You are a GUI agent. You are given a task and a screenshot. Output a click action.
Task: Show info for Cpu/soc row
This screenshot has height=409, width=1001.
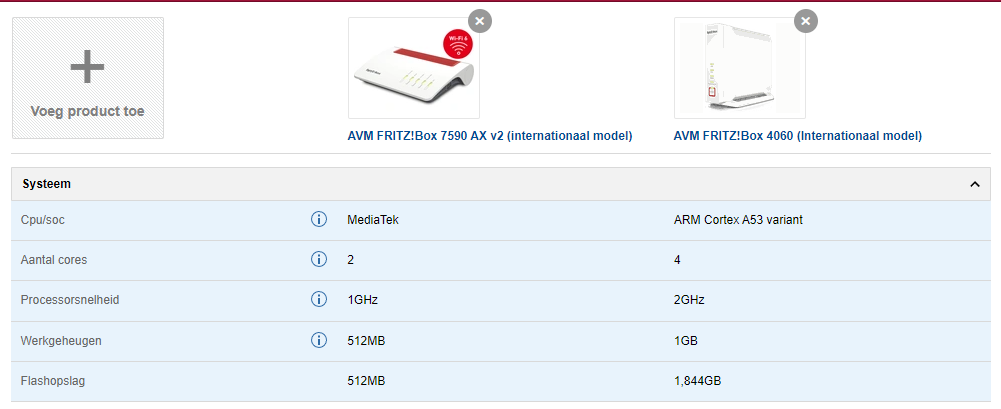click(x=319, y=220)
